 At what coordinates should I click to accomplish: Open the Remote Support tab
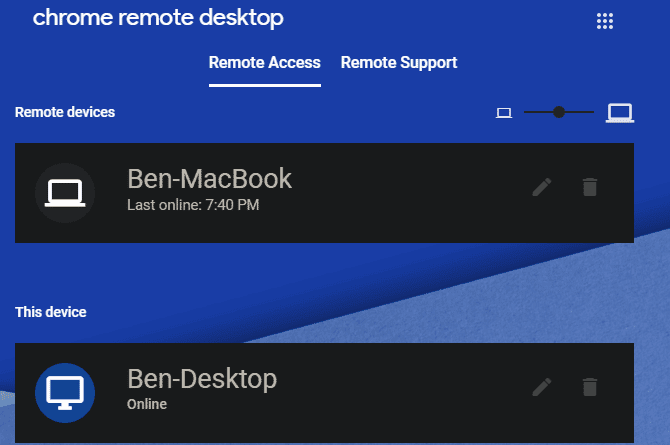point(399,63)
